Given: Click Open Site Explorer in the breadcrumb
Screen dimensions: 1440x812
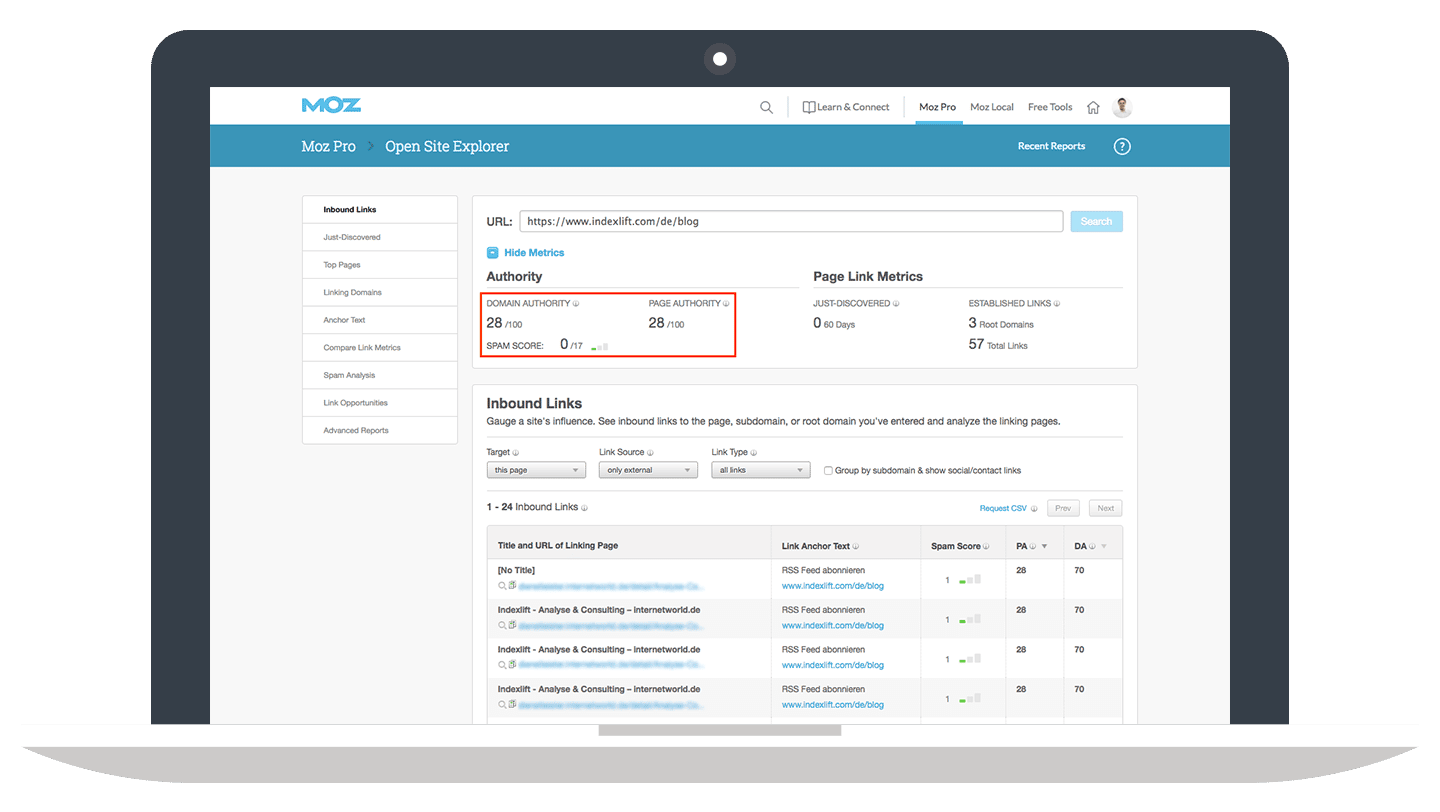Looking at the screenshot, I should pyautogui.click(x=447, y=146).
